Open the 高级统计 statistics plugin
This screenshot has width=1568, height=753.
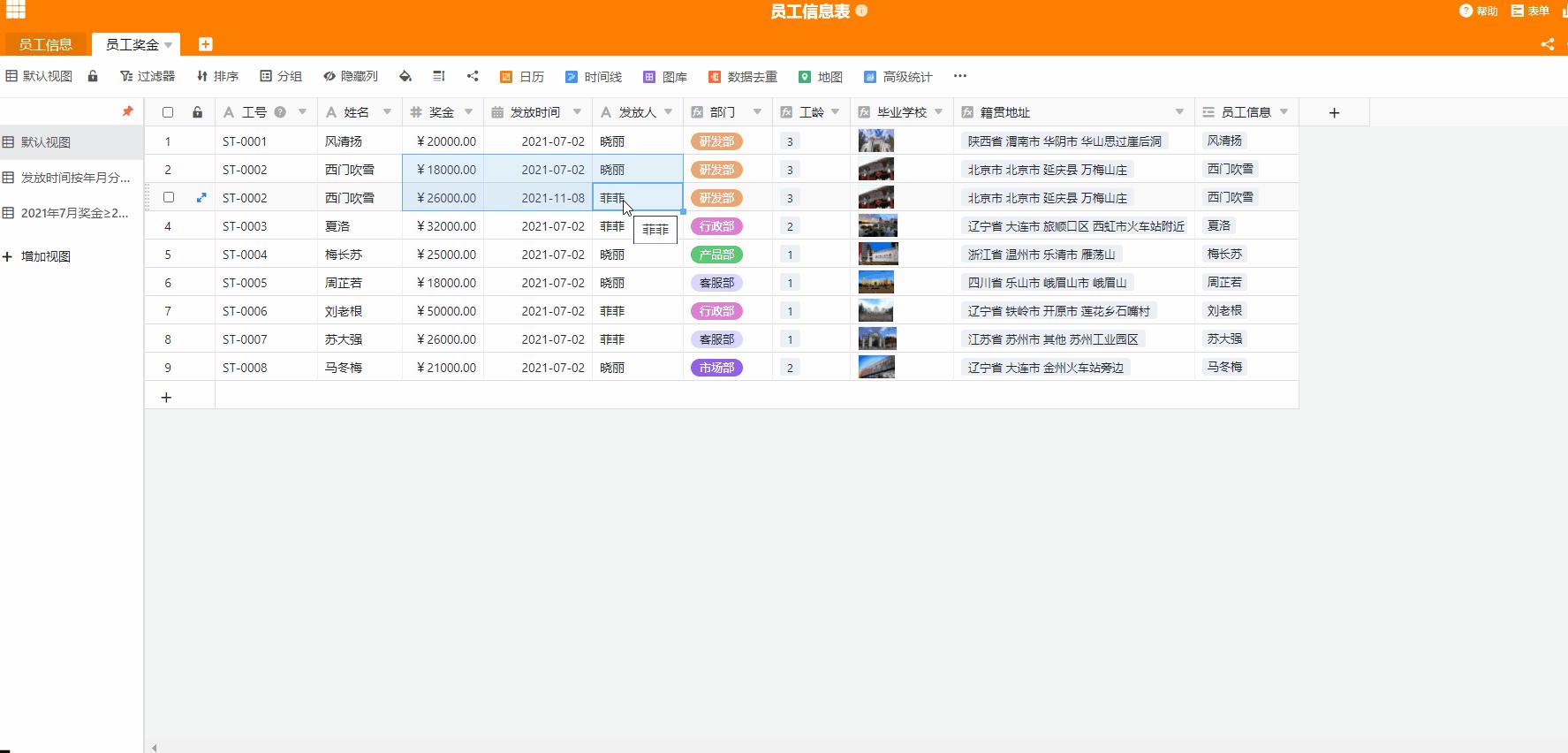click(x=898, y=77)
